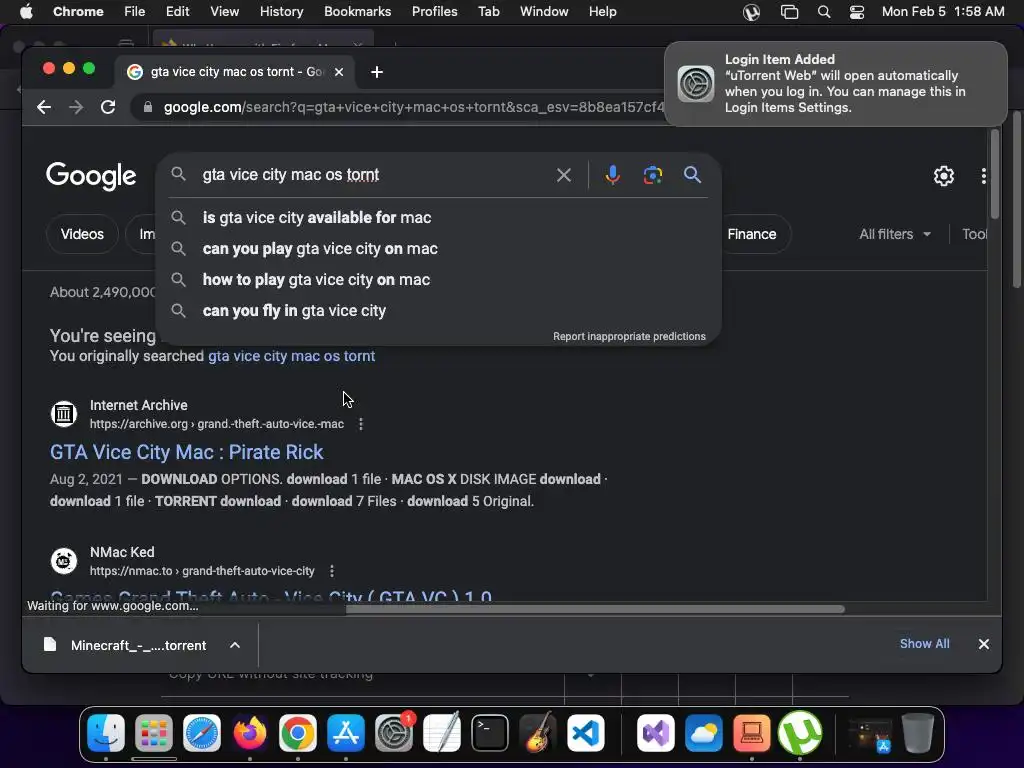Click the Google logo

[x=91, y=175]
